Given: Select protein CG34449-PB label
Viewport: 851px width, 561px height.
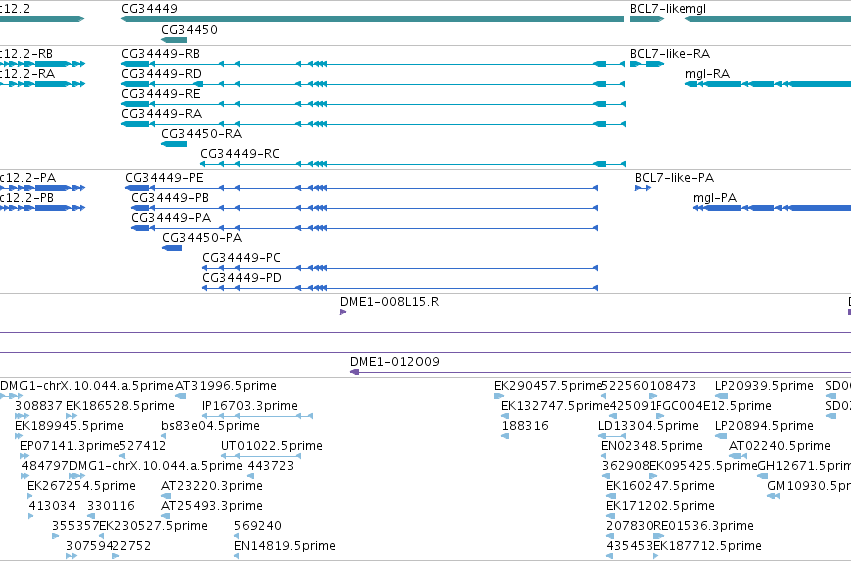Looking at the screenshot, I should point(170,198).
